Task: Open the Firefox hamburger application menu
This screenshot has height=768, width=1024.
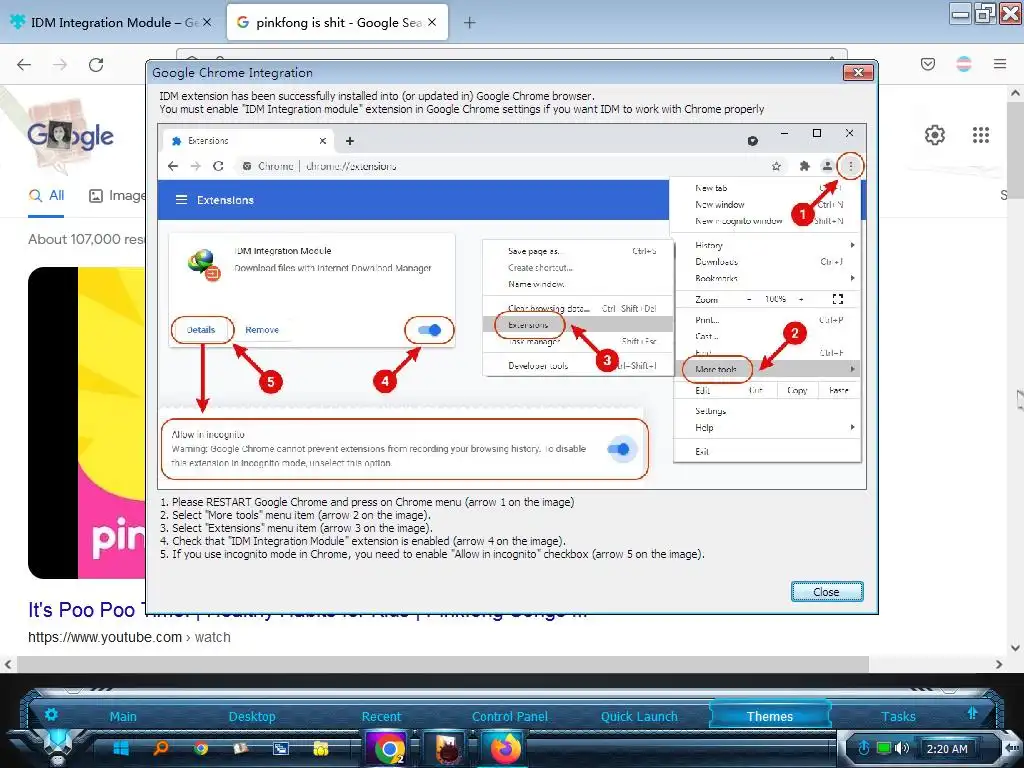Action: [1000, 64]
